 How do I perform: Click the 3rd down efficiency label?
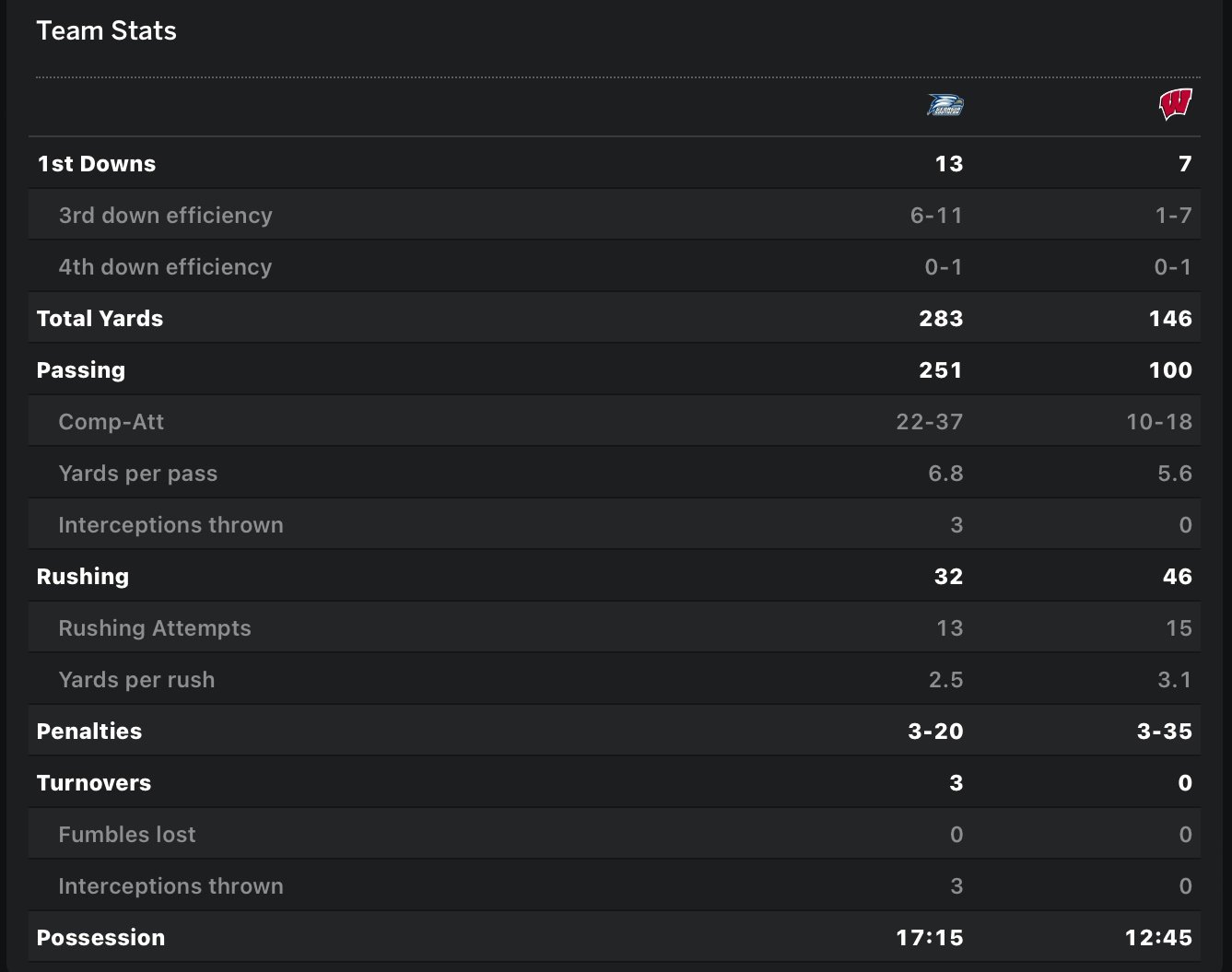pos(165,216)
